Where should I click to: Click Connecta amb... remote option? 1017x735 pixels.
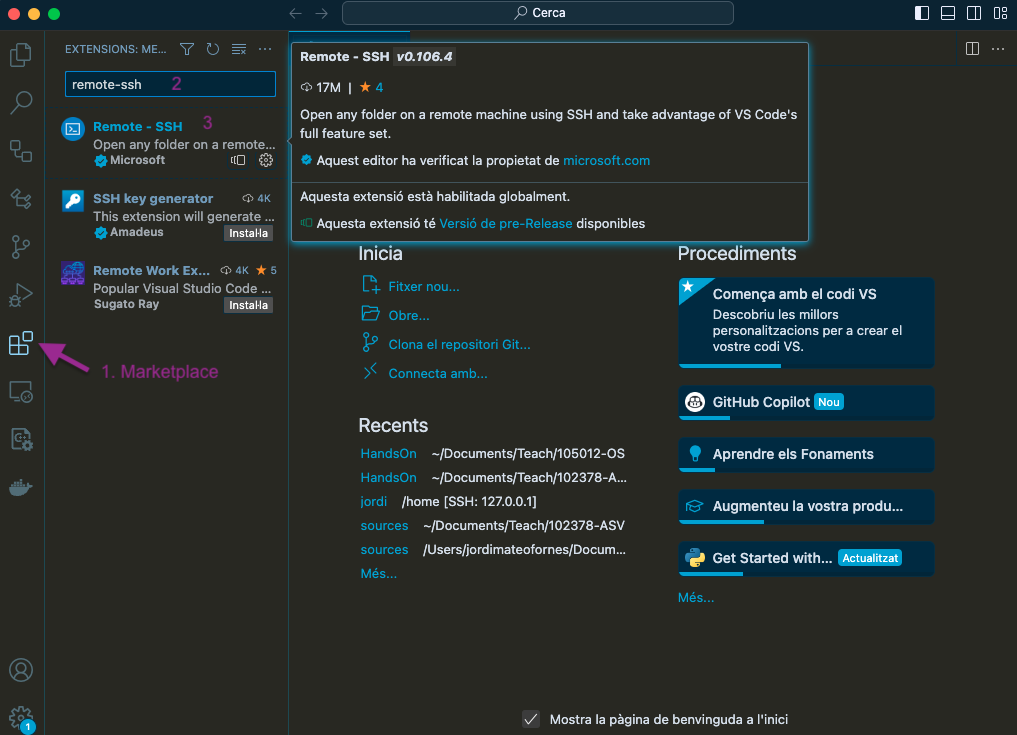pos(438,374)
